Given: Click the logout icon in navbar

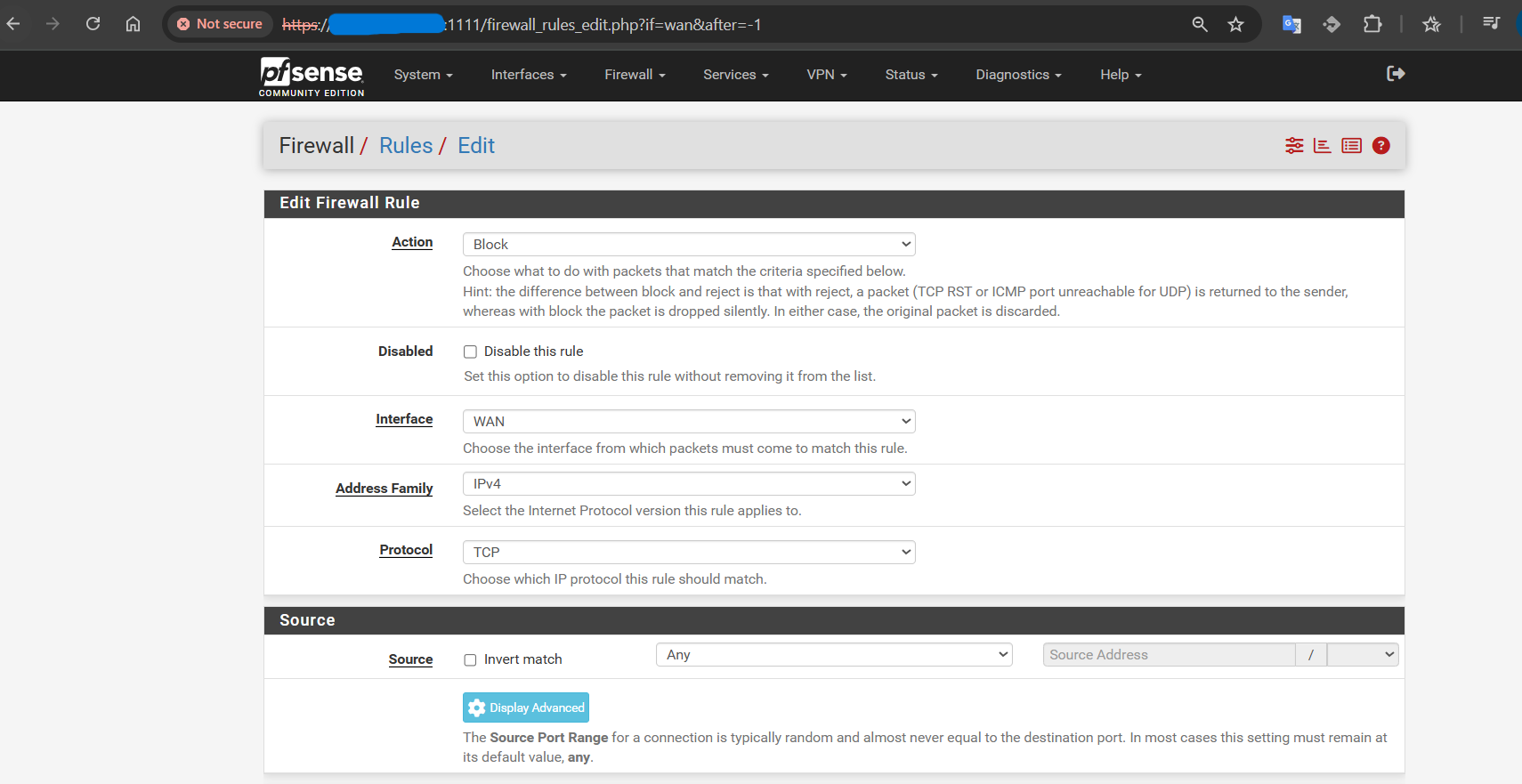Looking at the screenshot, I should pyautogui.click(x=1395, y=74).
